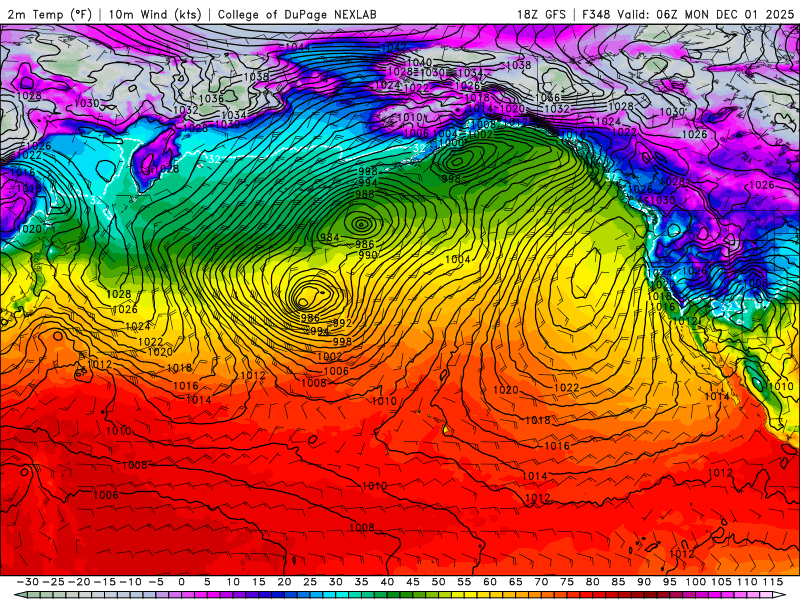The image size is (800, 600).
Task: Click the 1040 isobar pressure label
Action: click(x=419, y=62)
